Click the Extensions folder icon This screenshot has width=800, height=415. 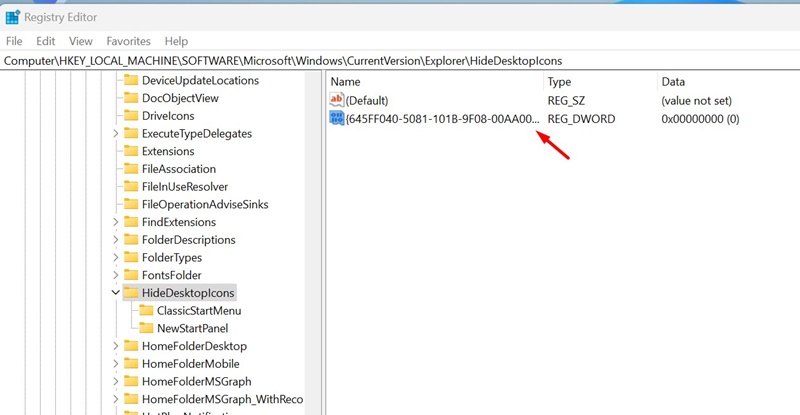(131, 151)
